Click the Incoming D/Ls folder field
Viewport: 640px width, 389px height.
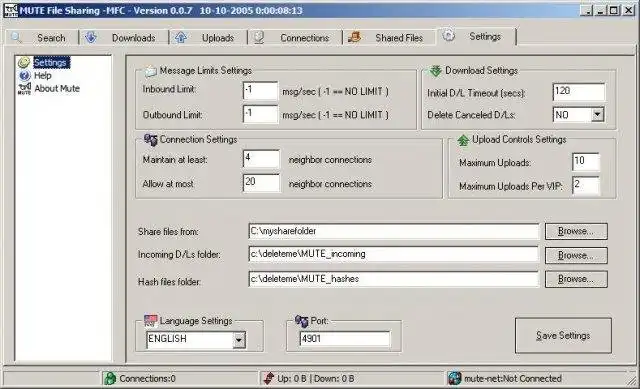coord(393,254)
